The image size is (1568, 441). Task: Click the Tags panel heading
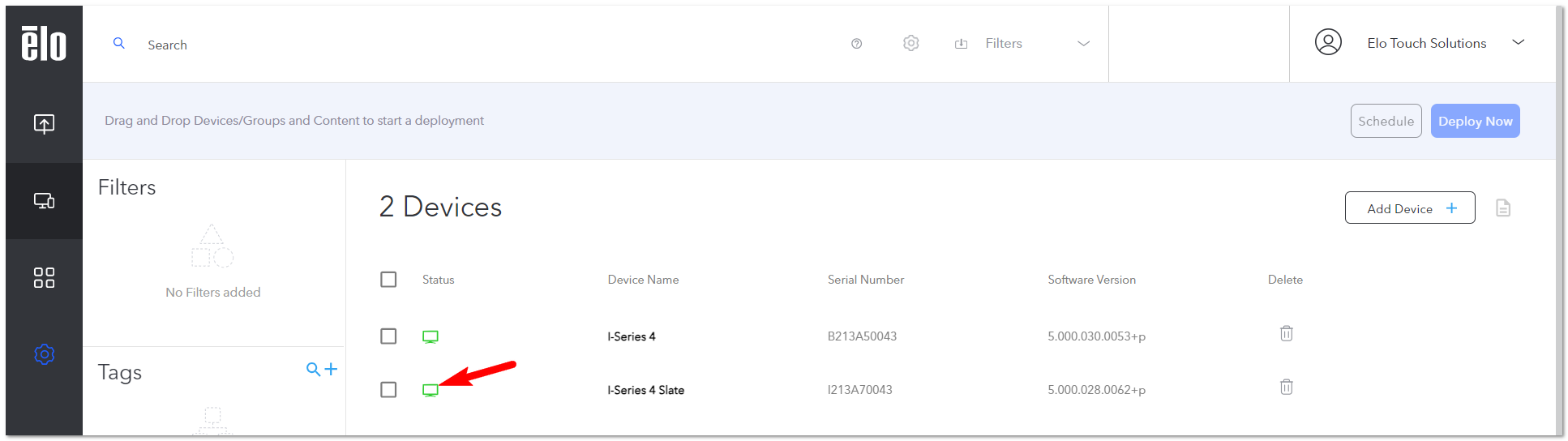click(x=120, y=372)
